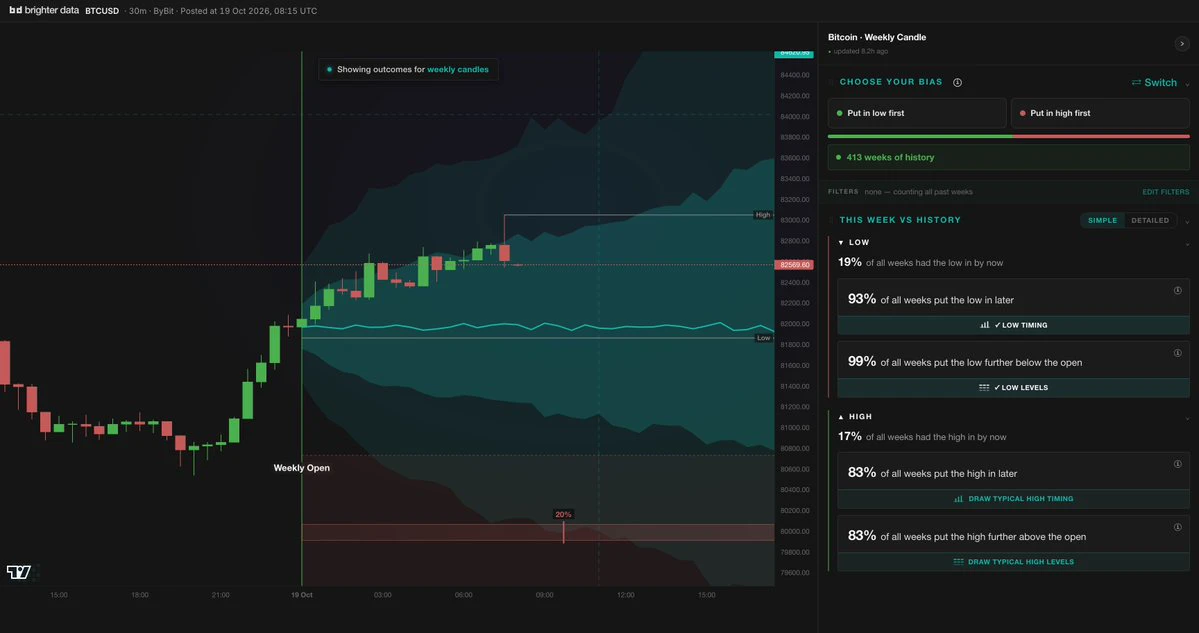Open the panel collapse arrow beside Bitcoin Weekly Candle
1199x633 pixels.
click(1181, 44)
